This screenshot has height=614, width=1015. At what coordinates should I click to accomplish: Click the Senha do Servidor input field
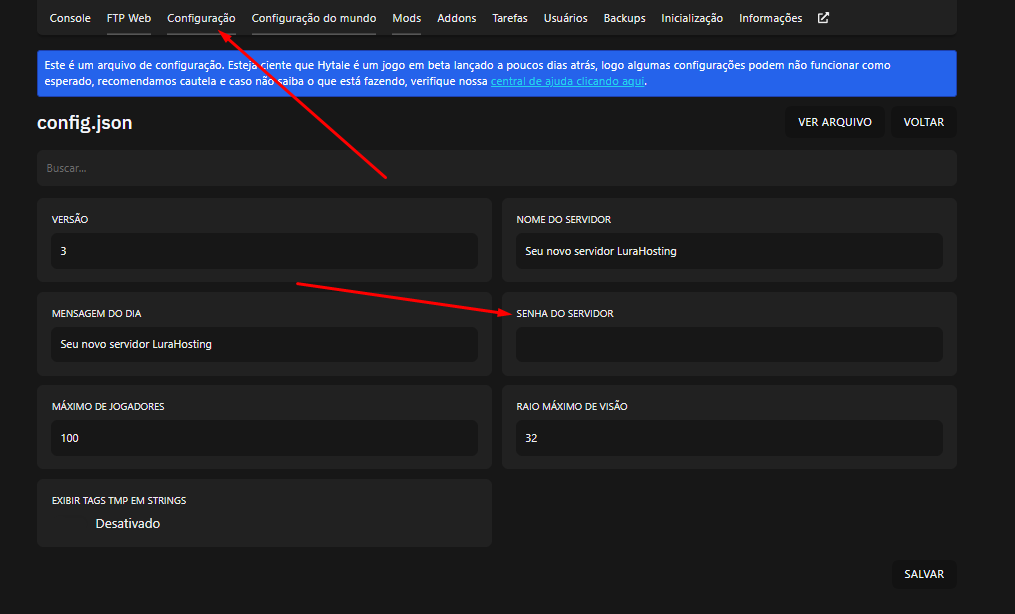coord(729,344)
